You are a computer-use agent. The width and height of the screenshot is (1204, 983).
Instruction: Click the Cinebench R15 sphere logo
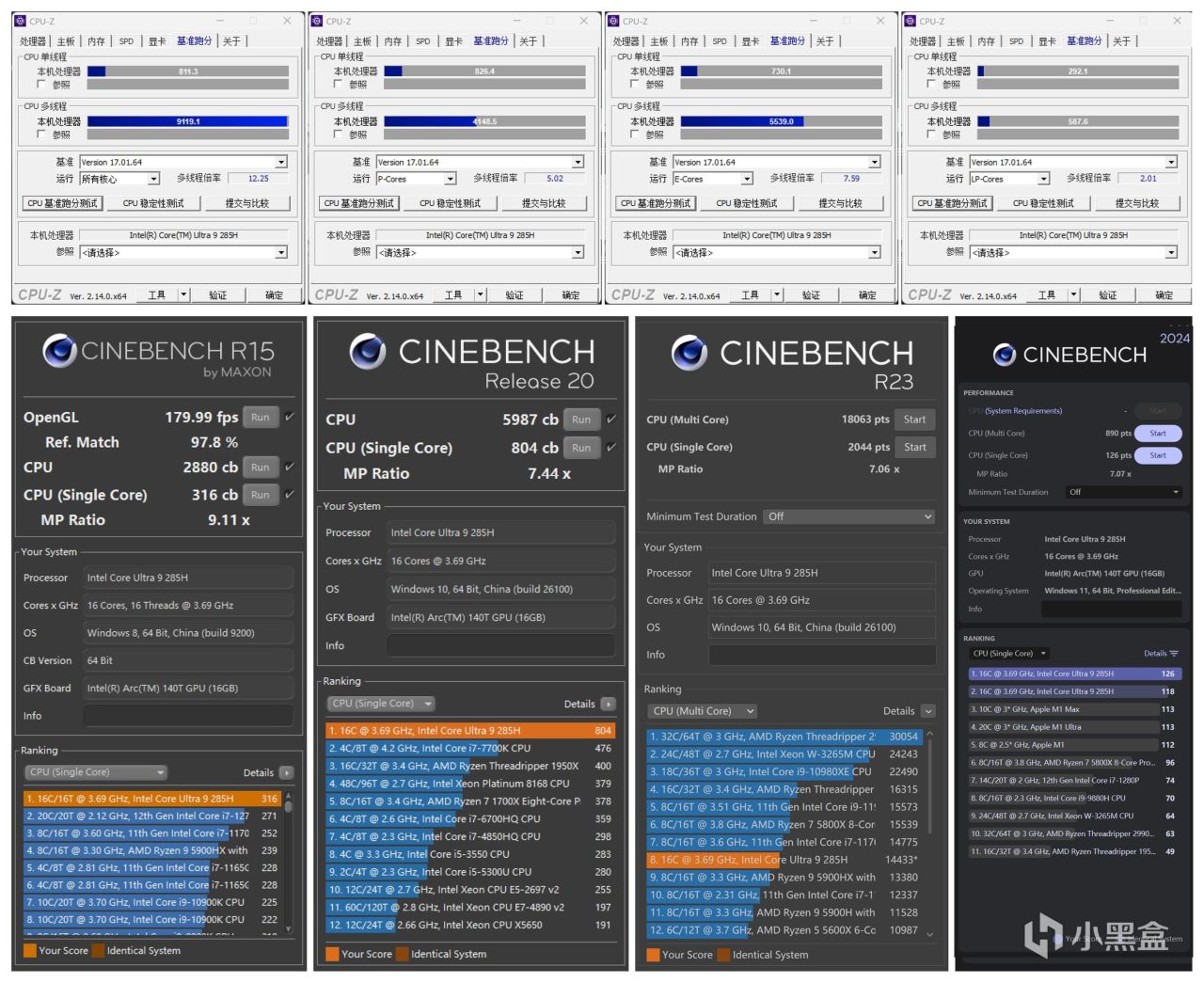coord(59,351)
